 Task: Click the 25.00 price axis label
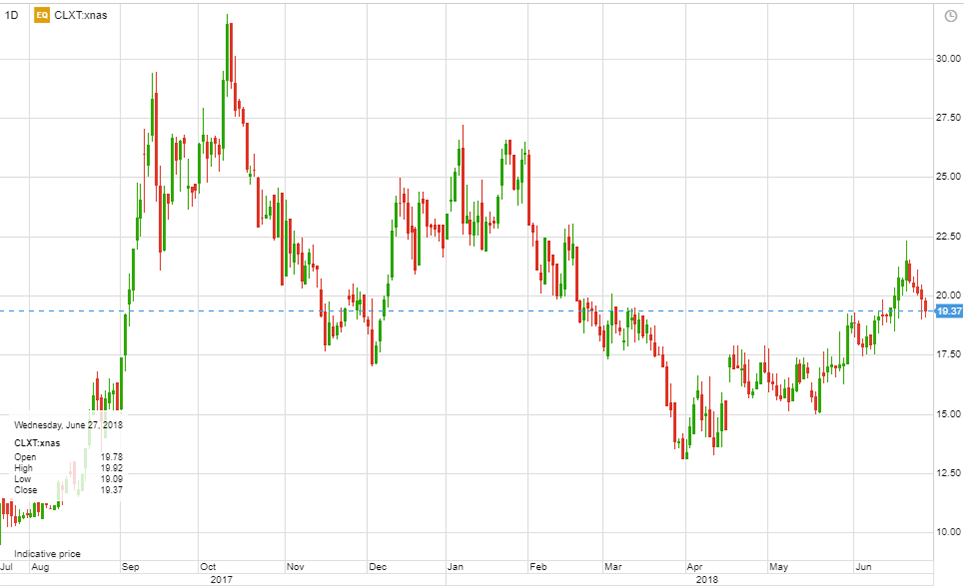click(948, 176)
